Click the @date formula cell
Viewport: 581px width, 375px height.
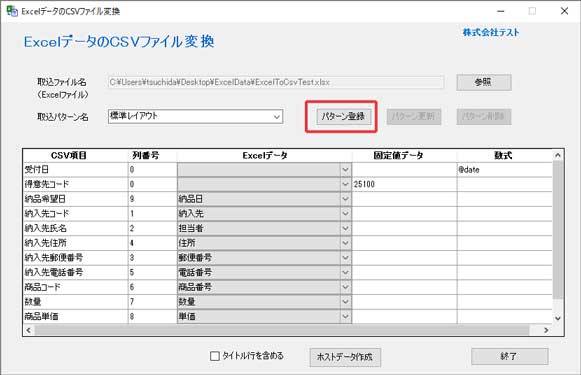point(505,170)
